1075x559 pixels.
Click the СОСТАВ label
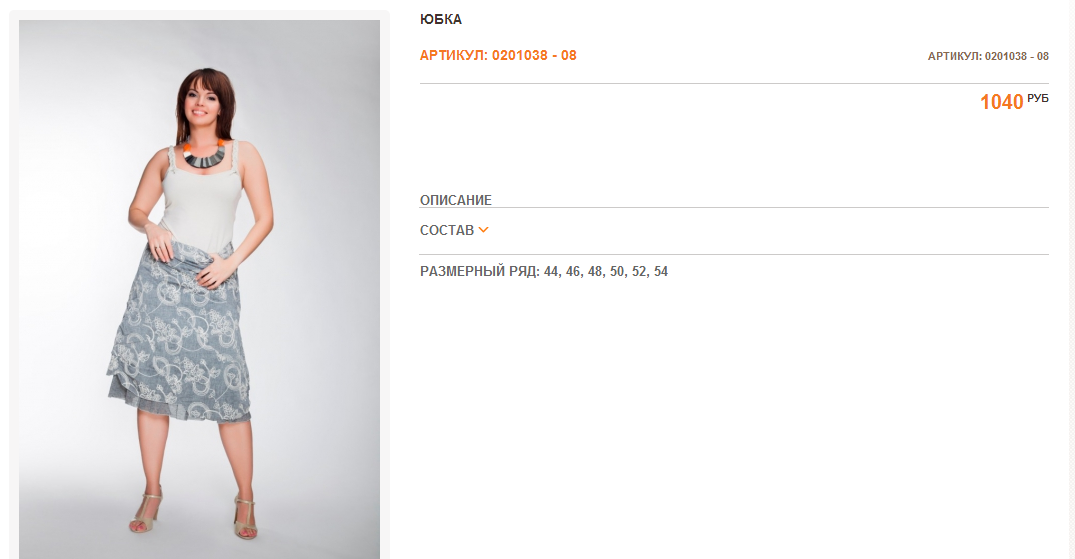(x=447, y=230)
